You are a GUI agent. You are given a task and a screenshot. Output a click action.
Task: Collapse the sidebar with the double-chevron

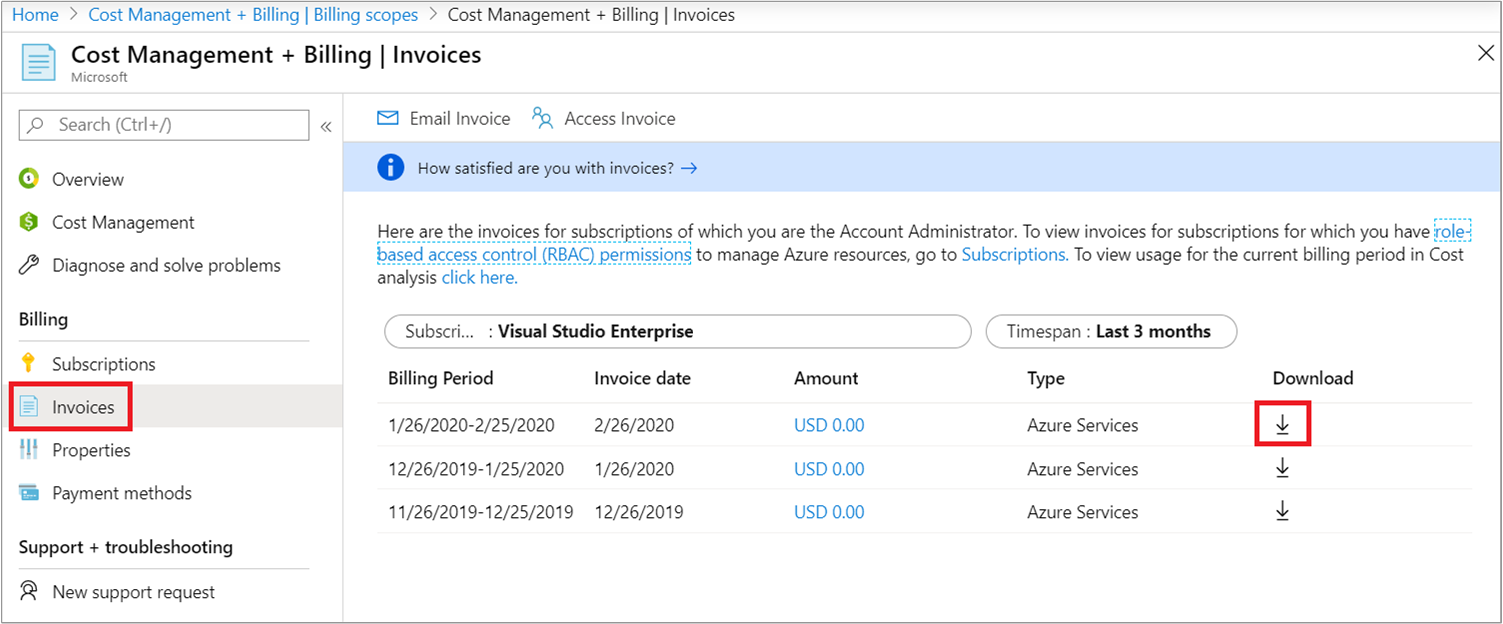tap(326, 126)
